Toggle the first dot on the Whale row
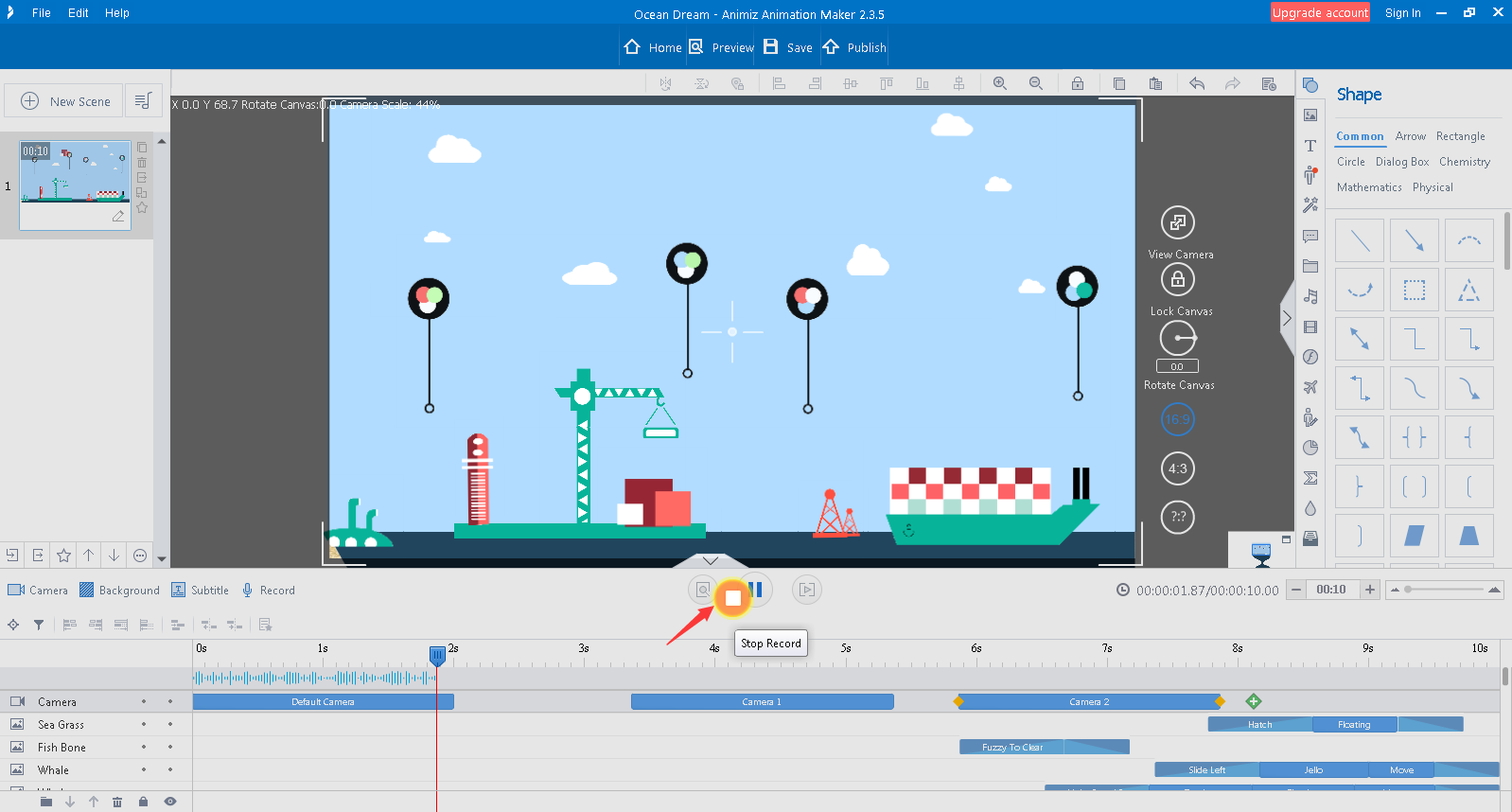Screen dimensions: 1512x812 (x=144, y=769)
